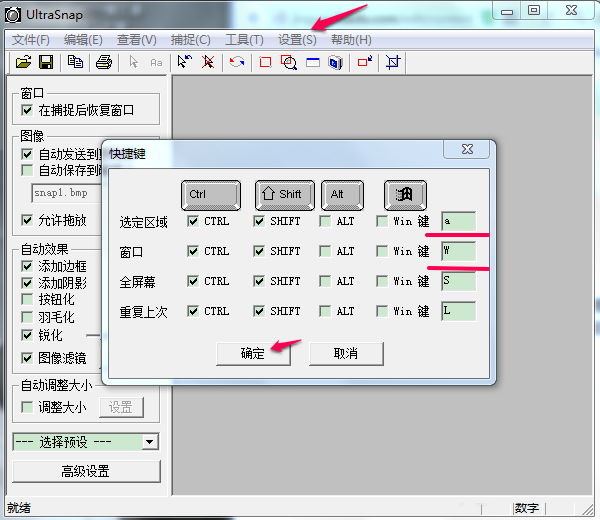Print using the printer toolbar icon
The width and height of the screenshot is (600, 520).
tap(104, 62)
